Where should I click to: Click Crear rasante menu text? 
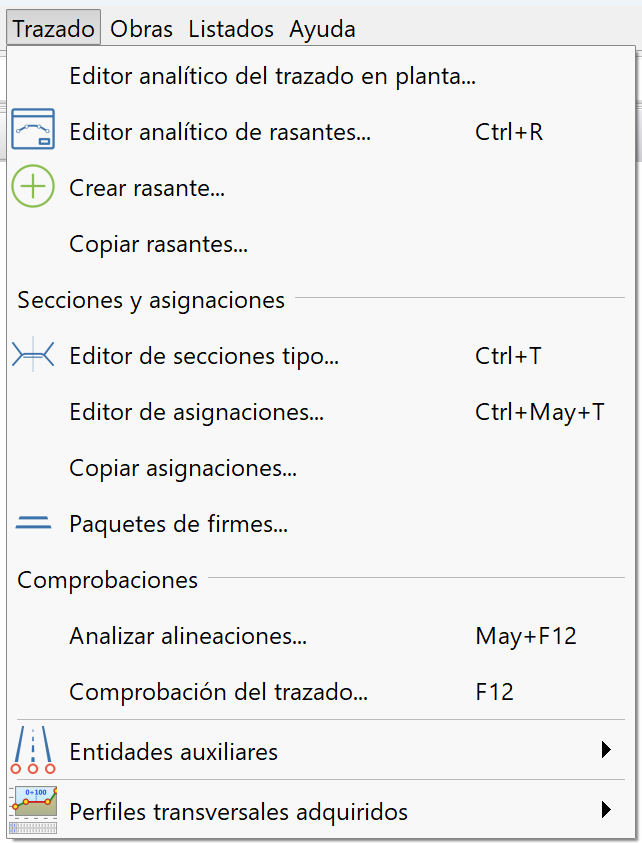pos(146,187)
